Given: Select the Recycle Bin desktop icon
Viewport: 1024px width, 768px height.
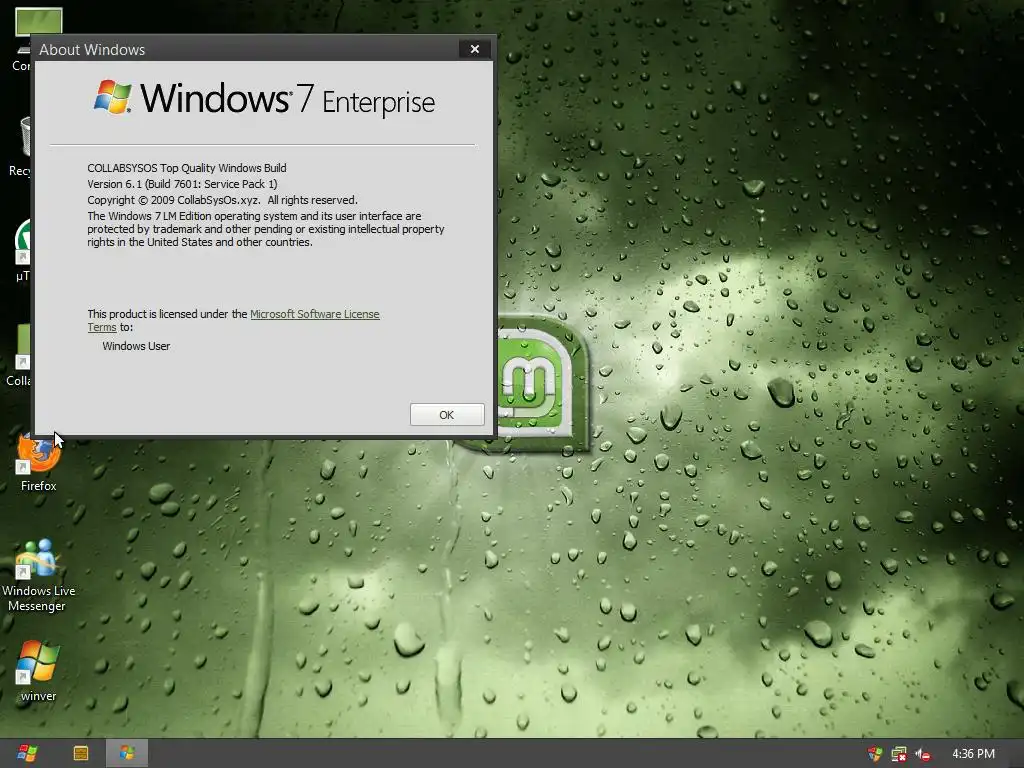Looking at the screenshot, I should (22, 147).
